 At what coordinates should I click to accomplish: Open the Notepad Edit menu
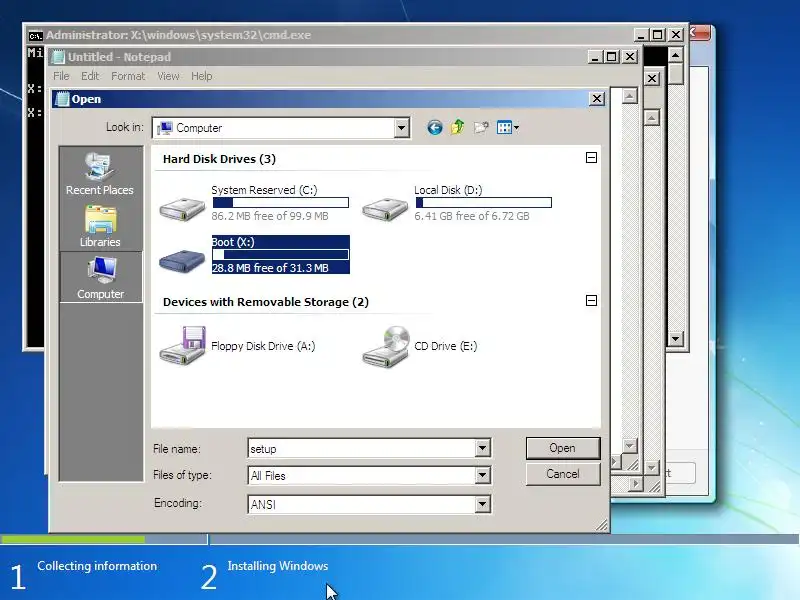[x=90, y=76]
